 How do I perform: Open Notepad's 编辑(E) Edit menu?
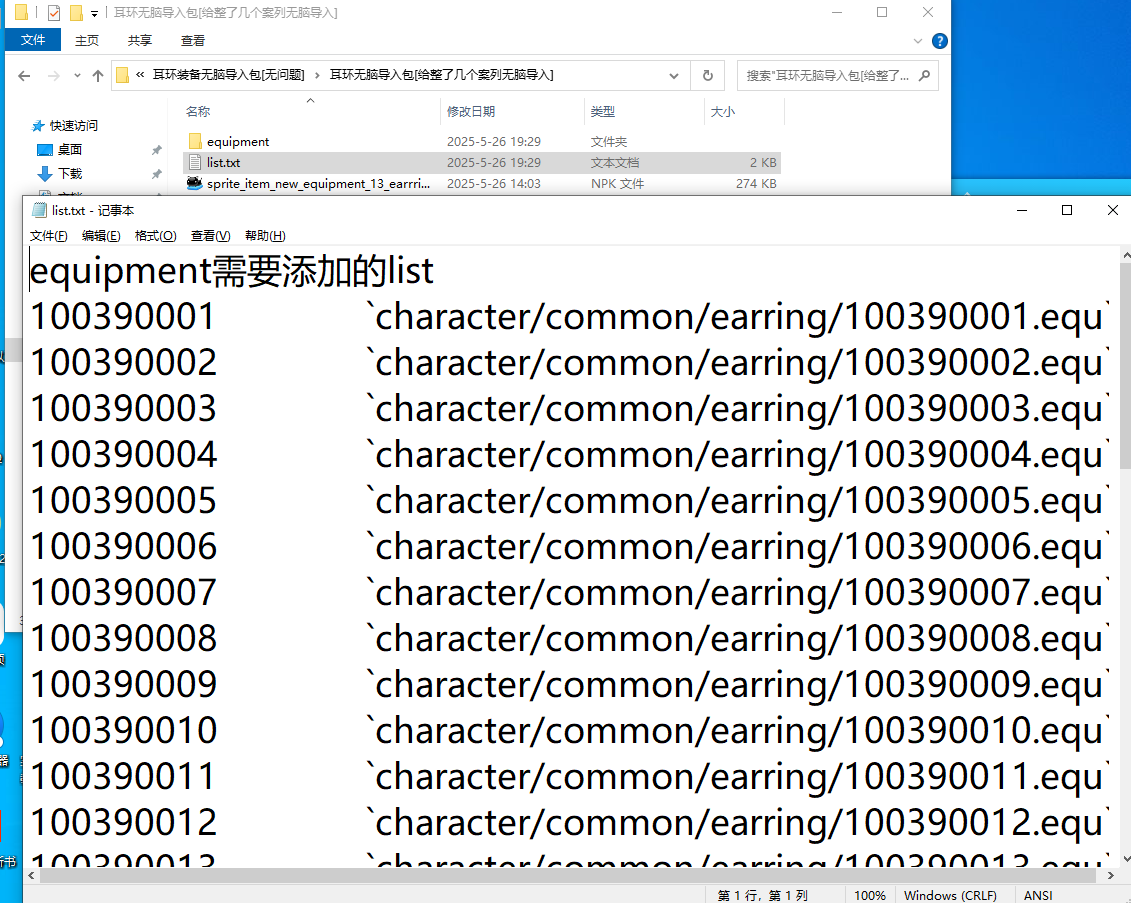[101, 236]
